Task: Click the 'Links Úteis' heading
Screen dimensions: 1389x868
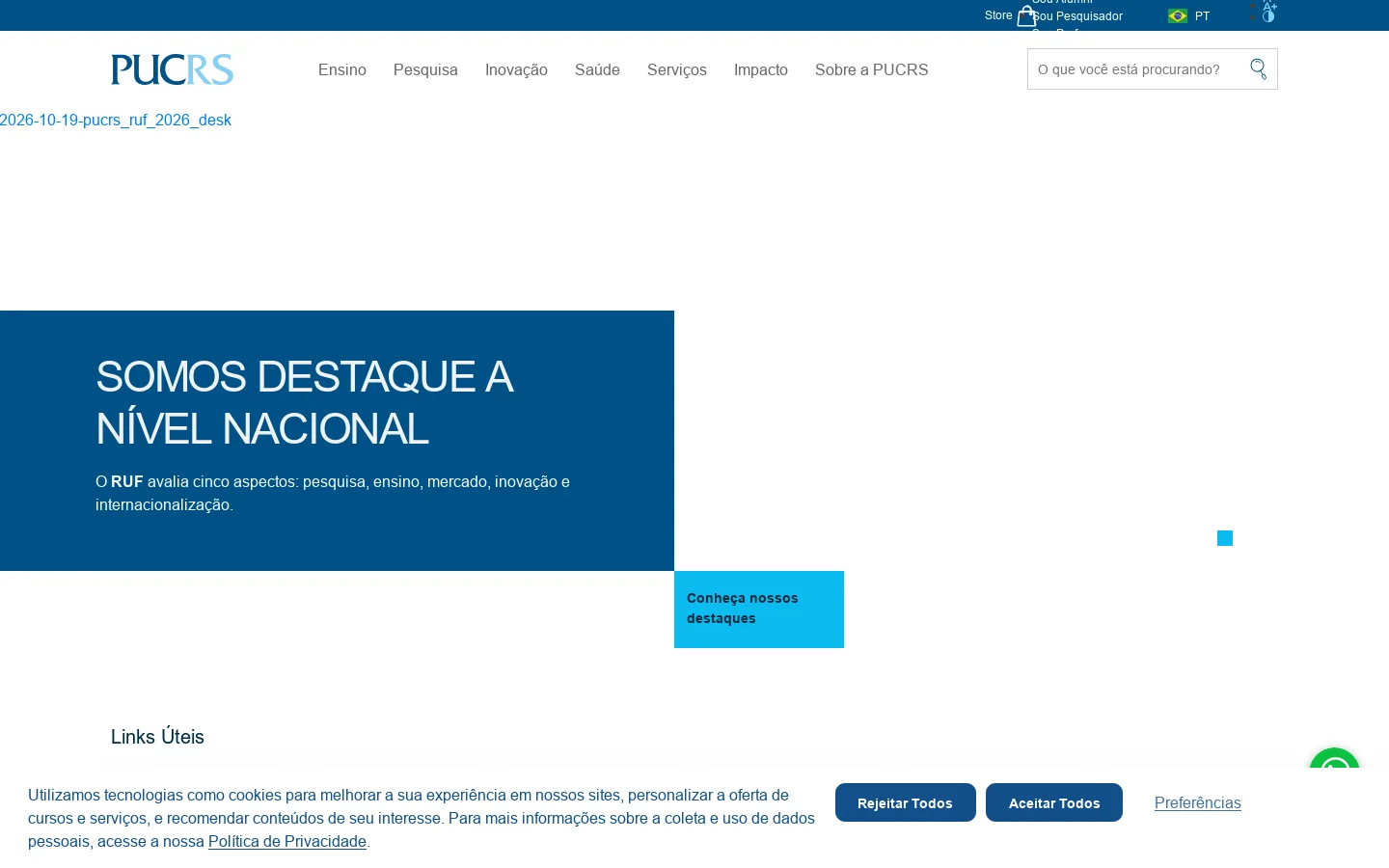Action: coord(157,737)
